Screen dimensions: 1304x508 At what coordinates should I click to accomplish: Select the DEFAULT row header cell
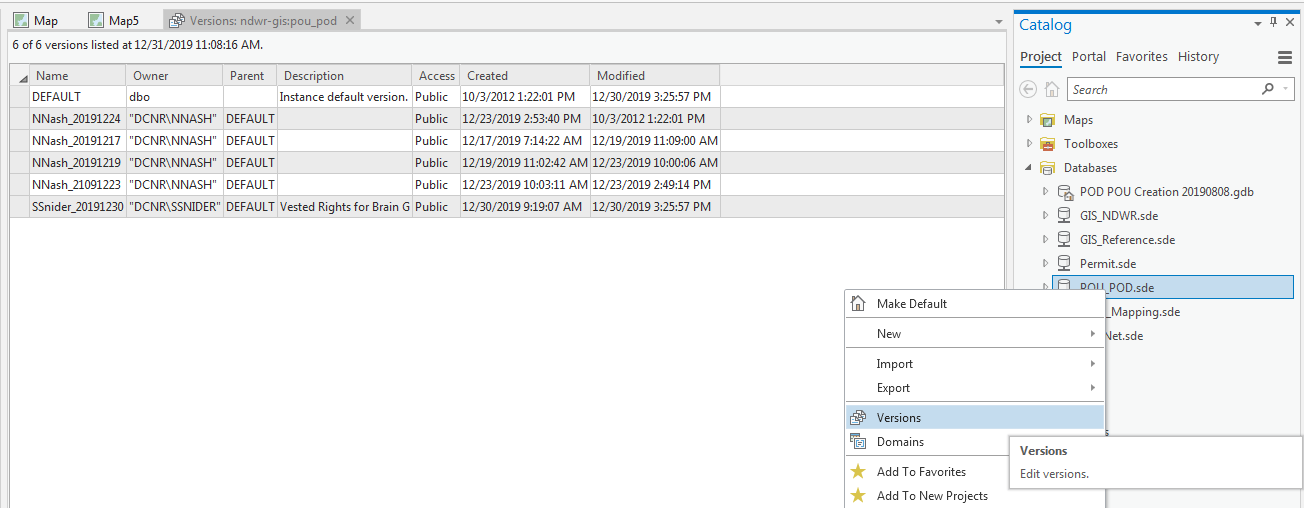(x=20, y=97)
